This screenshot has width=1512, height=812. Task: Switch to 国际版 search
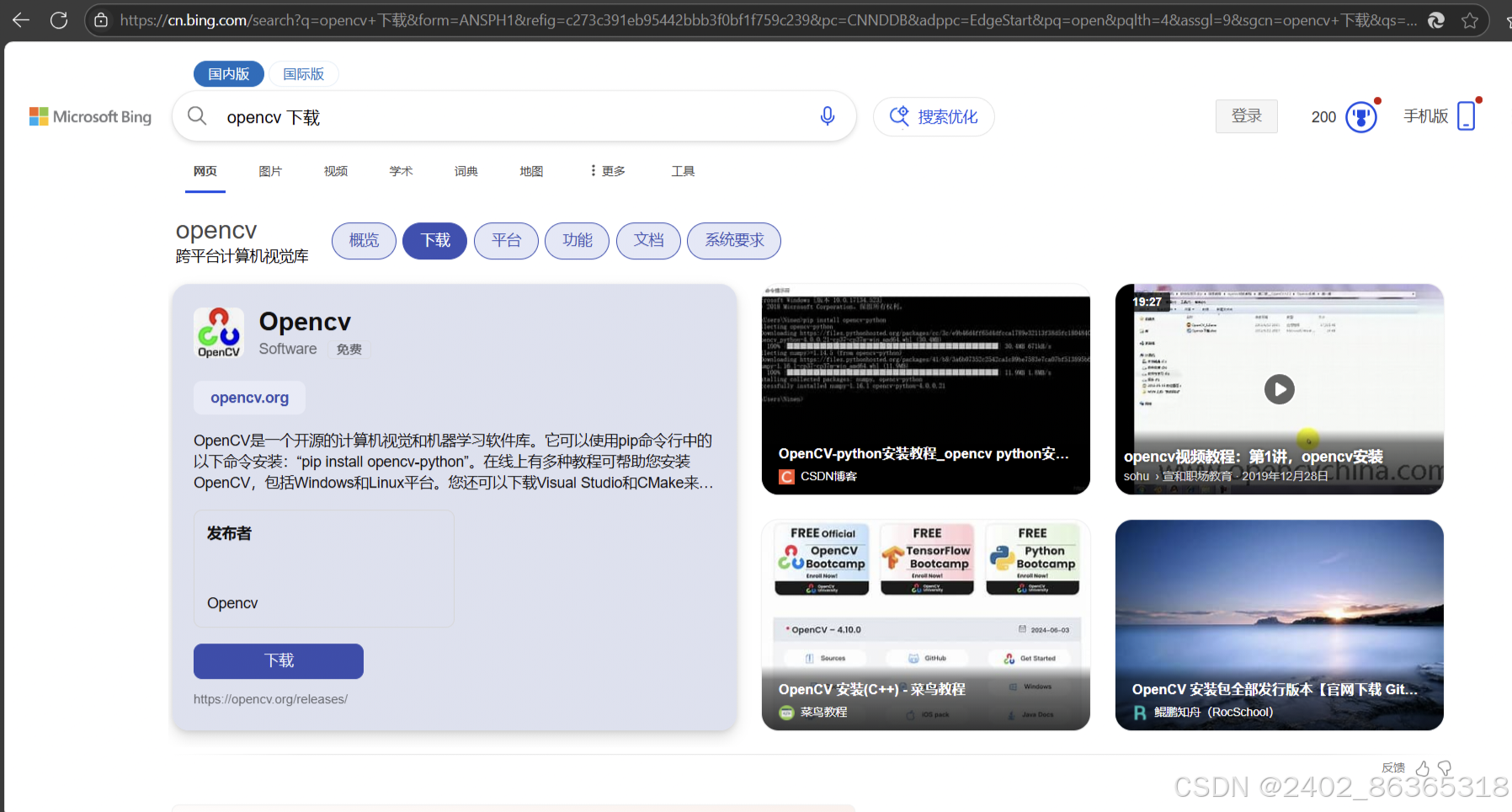pyautogui.click(x=304, y=74)
